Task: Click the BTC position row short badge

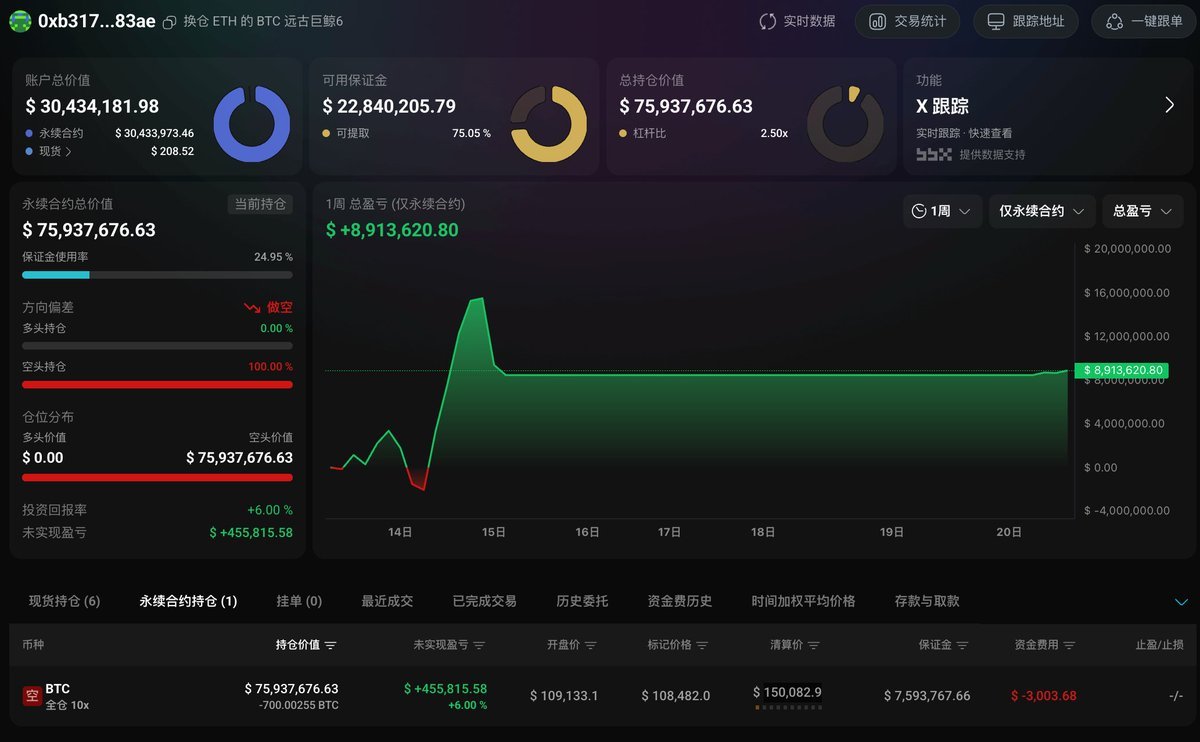Action: (31, 696)
